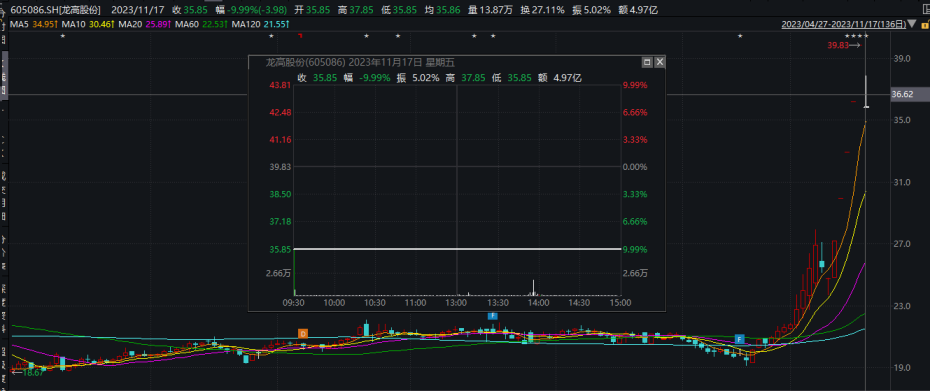Select the MA20 indicator label
Viewport: 931px width, 392px height.
click(129, 24)
